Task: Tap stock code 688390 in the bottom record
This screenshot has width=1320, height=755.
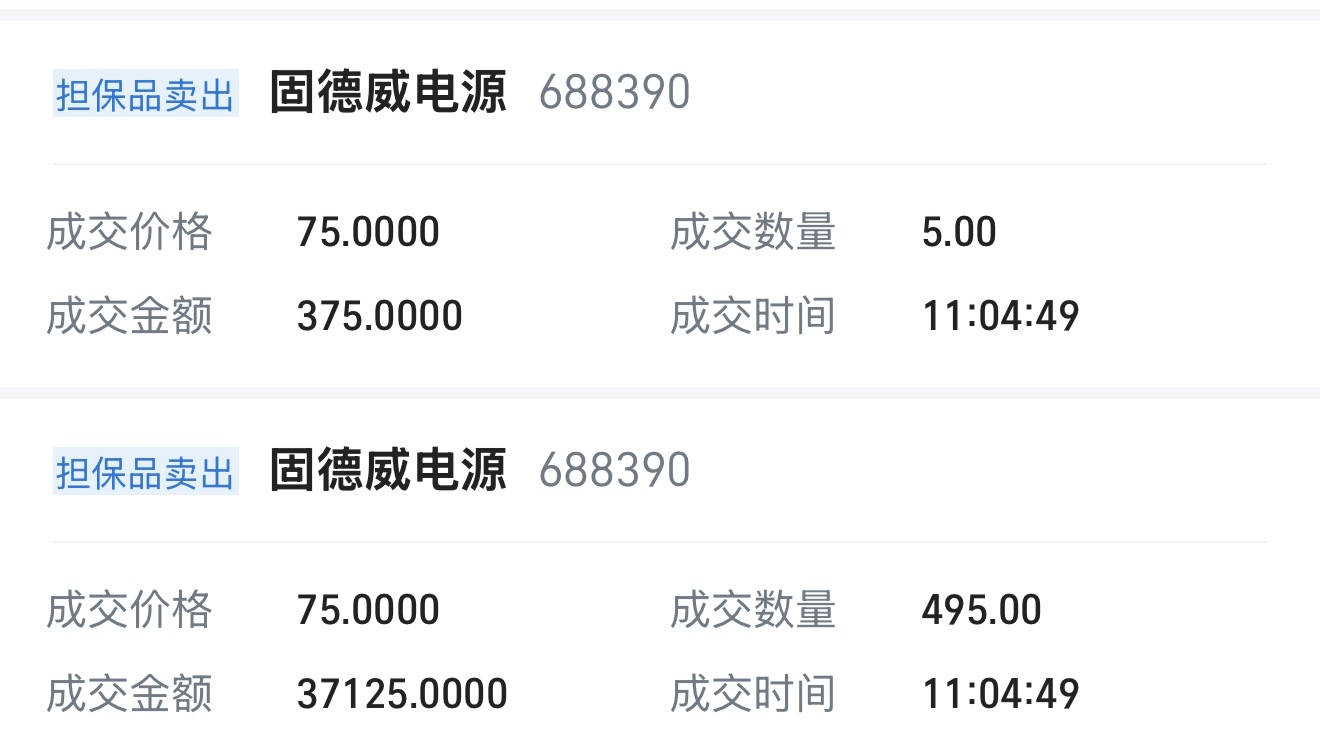Action: point(614,471)
